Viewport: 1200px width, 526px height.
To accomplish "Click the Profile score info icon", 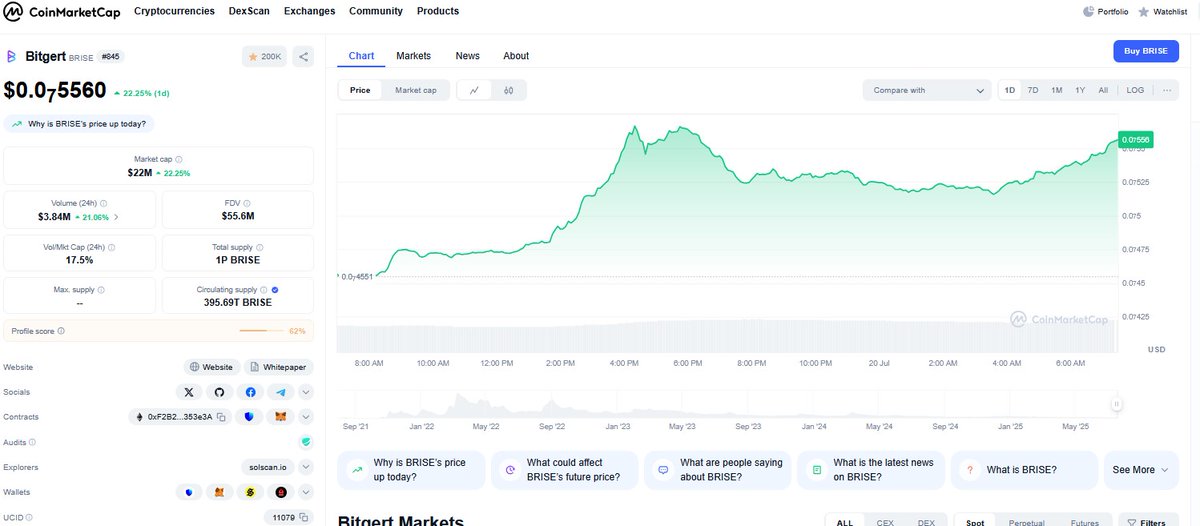I will [x=62, y=331].
